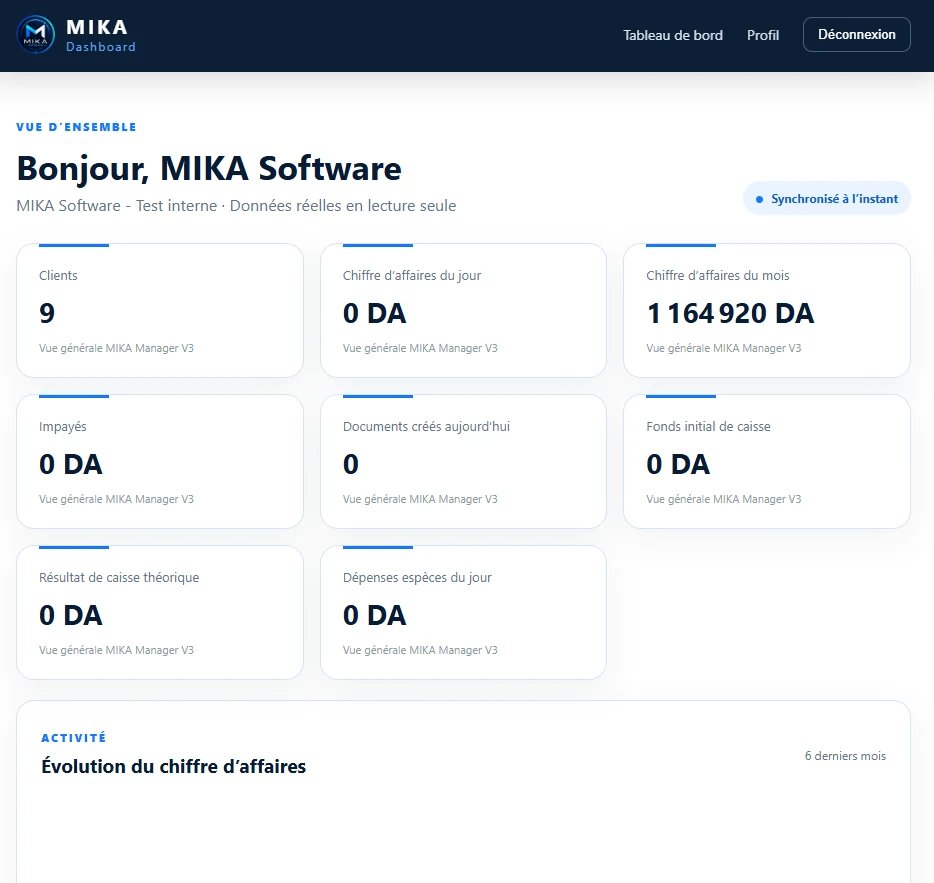Click the Bonjour, MIKA Software heading
This screenshot has height=883, width=934.
[209, 169]
